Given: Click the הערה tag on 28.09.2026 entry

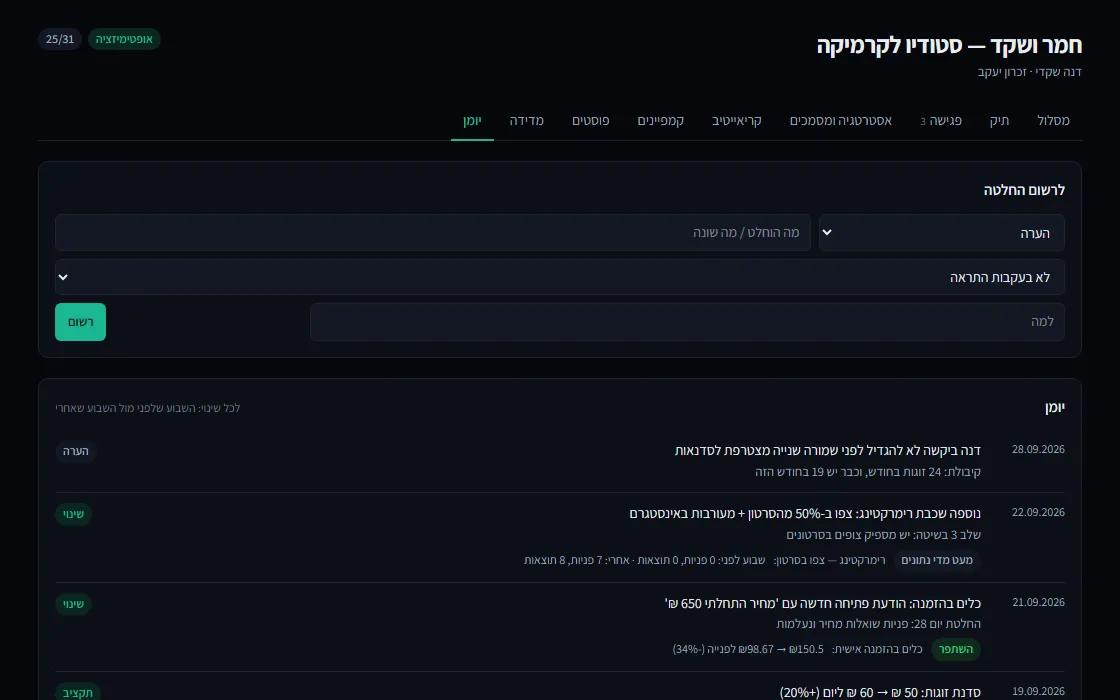Looking at the screenshot, I should pyautogui.click(x=76, y=451).
